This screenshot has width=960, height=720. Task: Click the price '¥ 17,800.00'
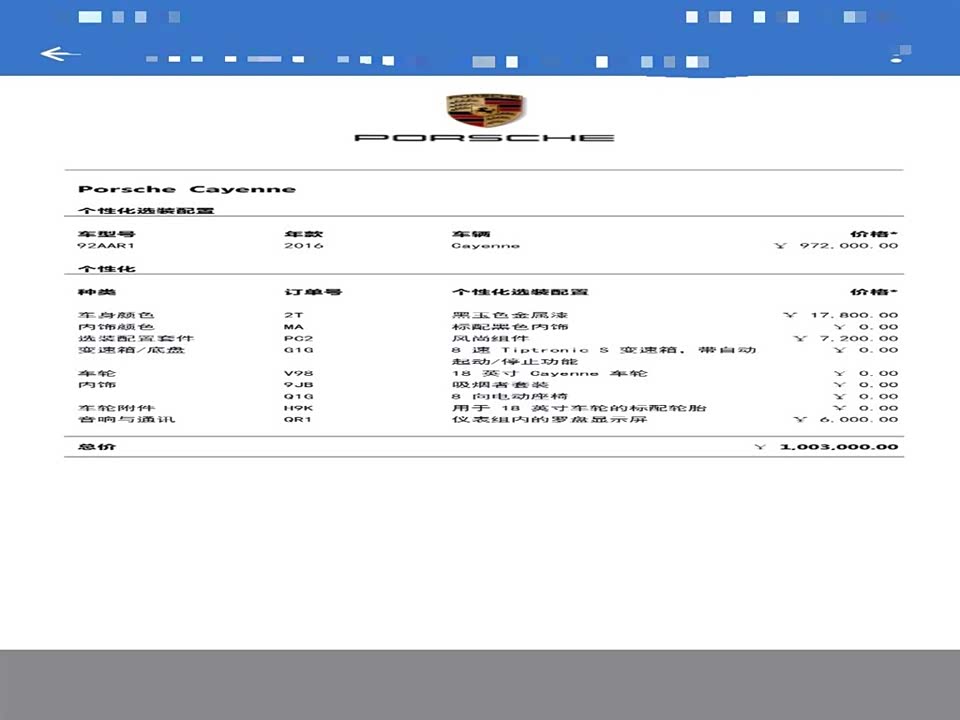point(841,315)
